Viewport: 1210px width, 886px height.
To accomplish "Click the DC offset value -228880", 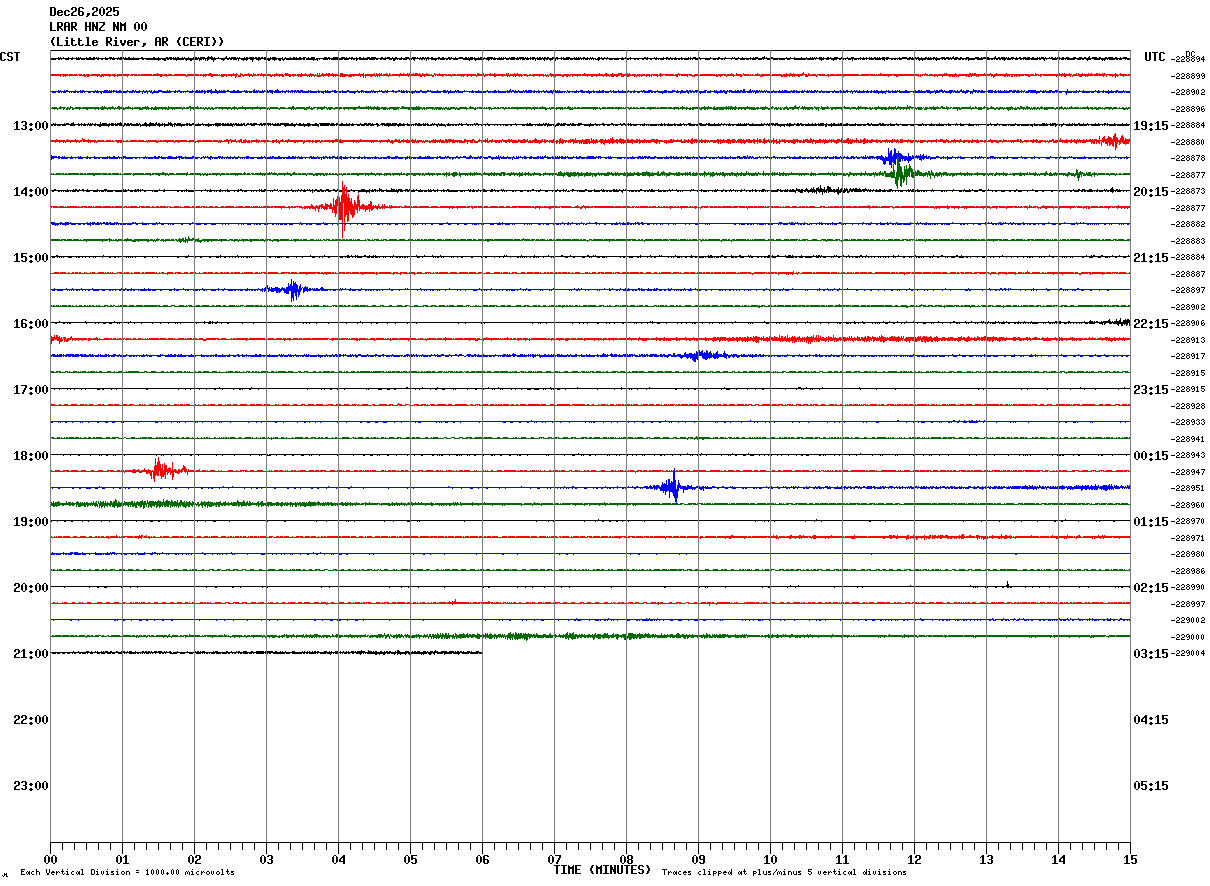I will point(1189,142).
